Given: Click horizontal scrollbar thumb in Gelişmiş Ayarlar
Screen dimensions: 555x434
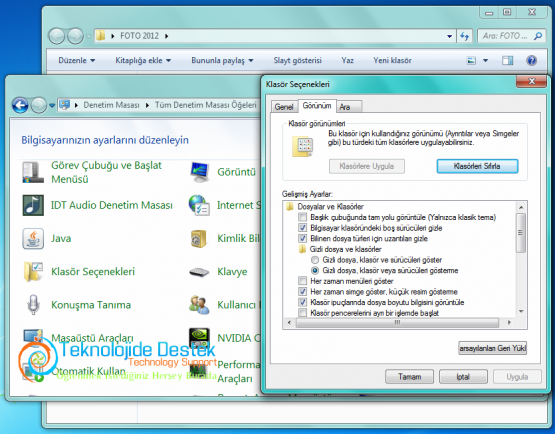Looking at the screenshot, I should click(397, 322).
